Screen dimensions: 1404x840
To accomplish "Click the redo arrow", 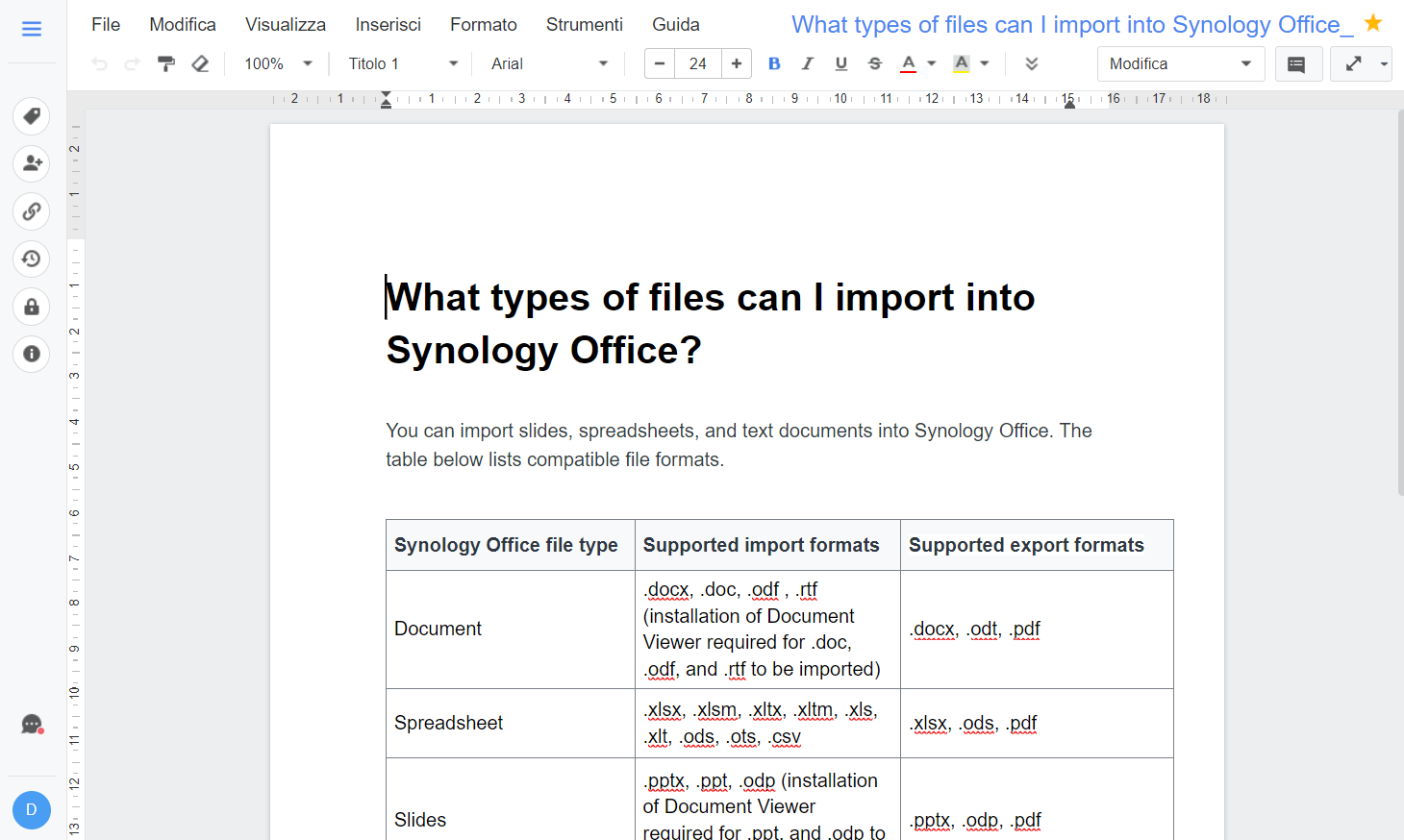I will [133, 63].
